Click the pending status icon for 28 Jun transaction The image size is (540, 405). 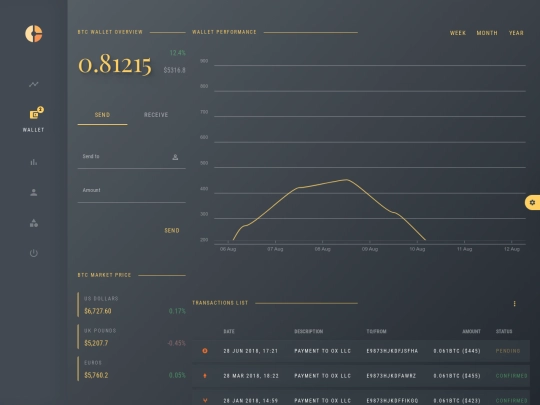tap(205, 351)
